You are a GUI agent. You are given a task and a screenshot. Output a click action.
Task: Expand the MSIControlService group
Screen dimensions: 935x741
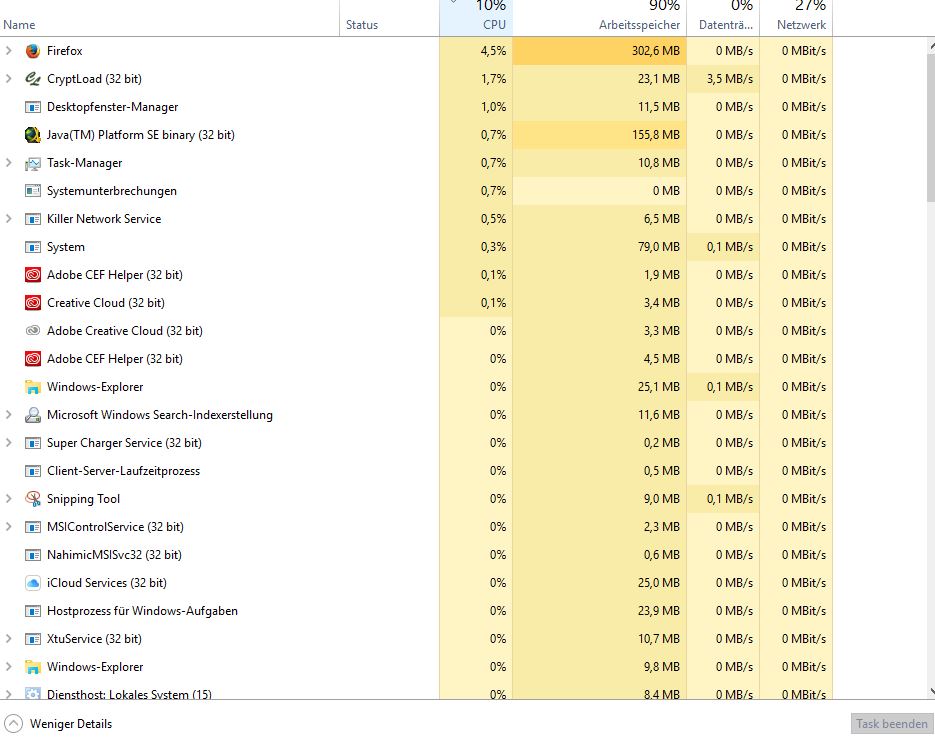click(x=8, y=528)
